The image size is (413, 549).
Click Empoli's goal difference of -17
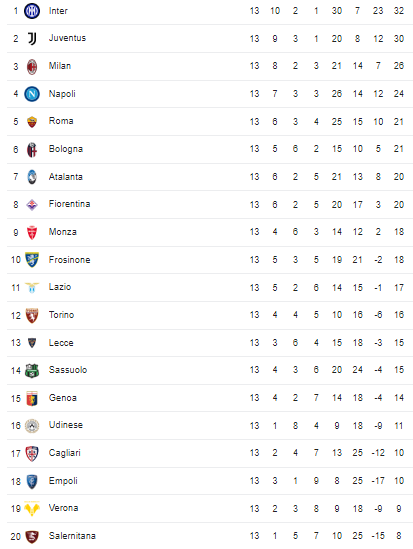pyautogui.click(x=378, y=481)
